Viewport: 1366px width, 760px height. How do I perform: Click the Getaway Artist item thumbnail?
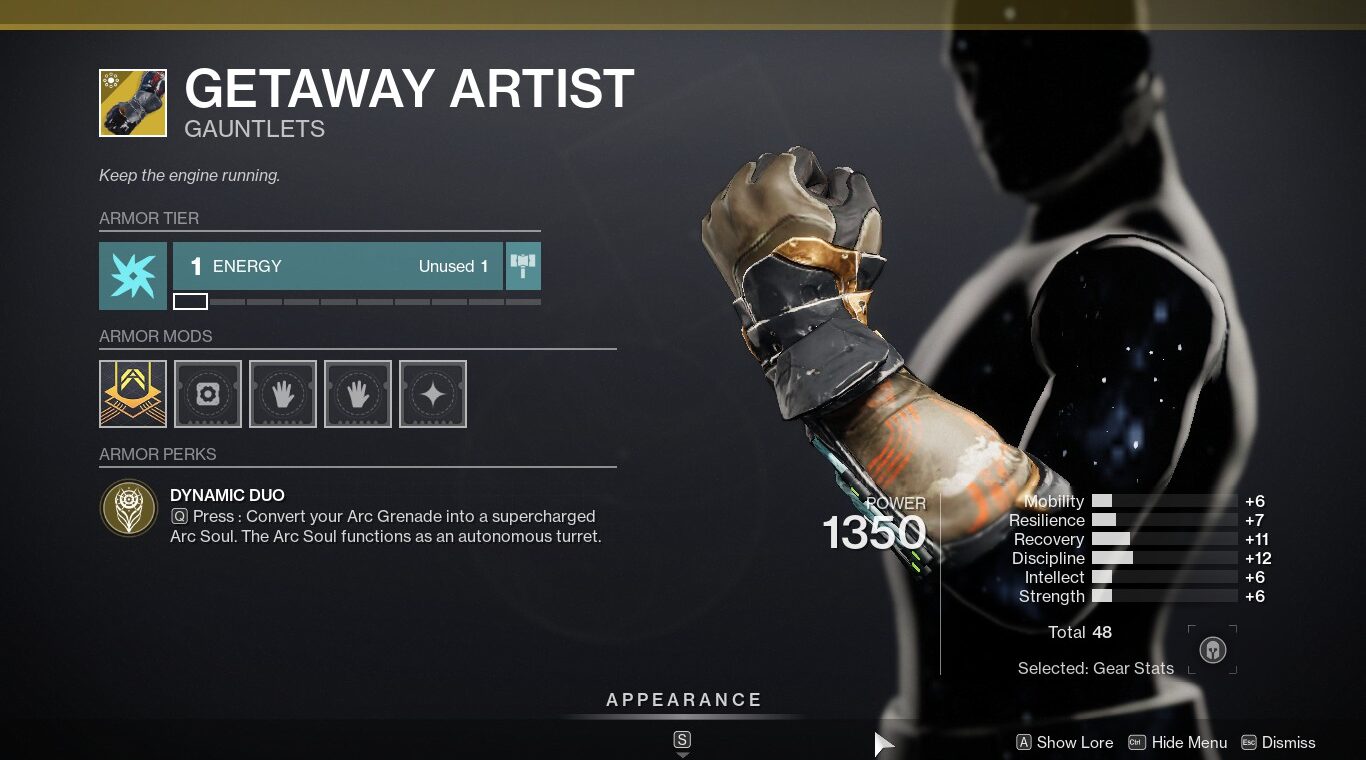[x=133, y=103]
